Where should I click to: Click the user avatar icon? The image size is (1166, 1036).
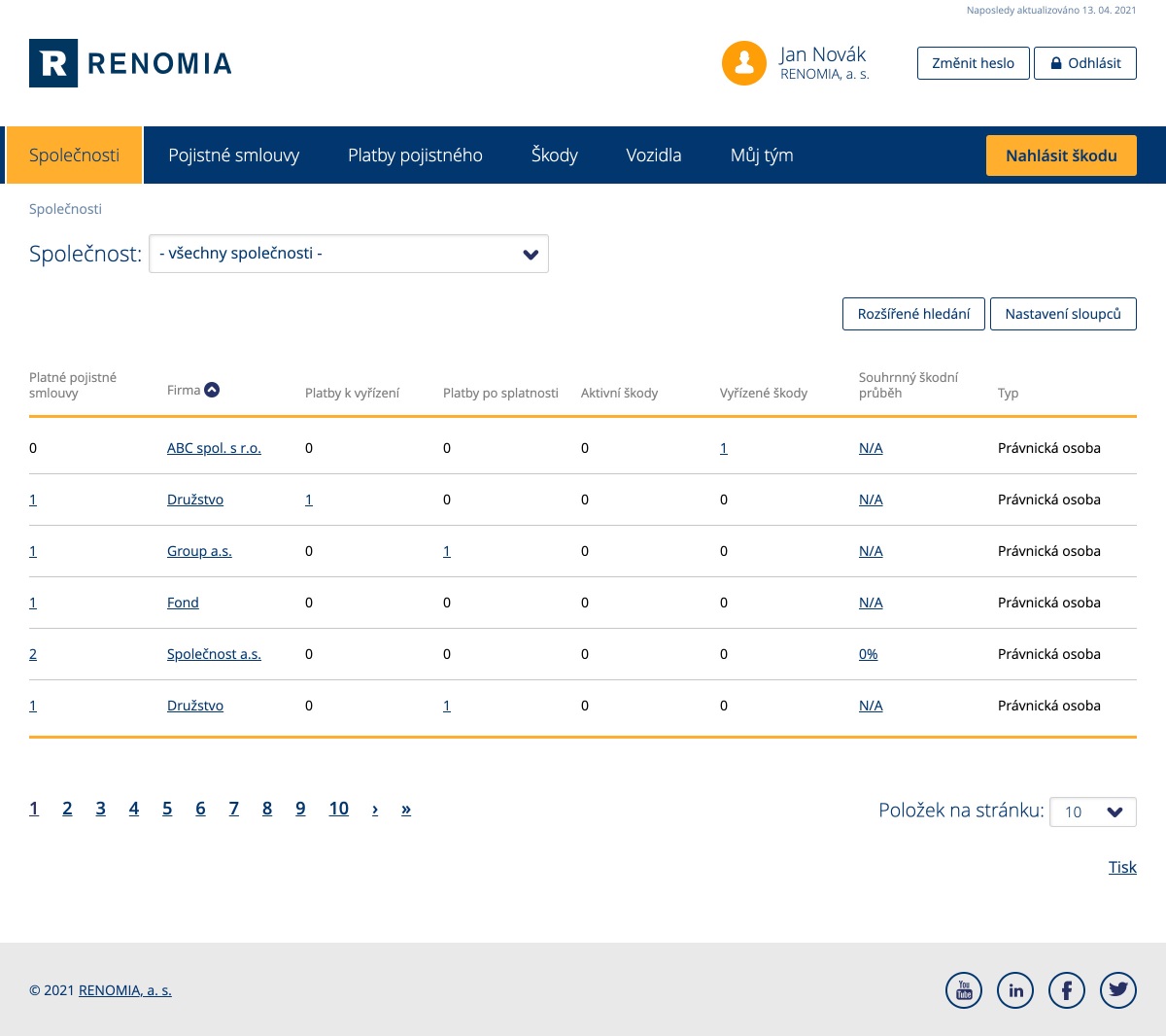coord(744,63)
